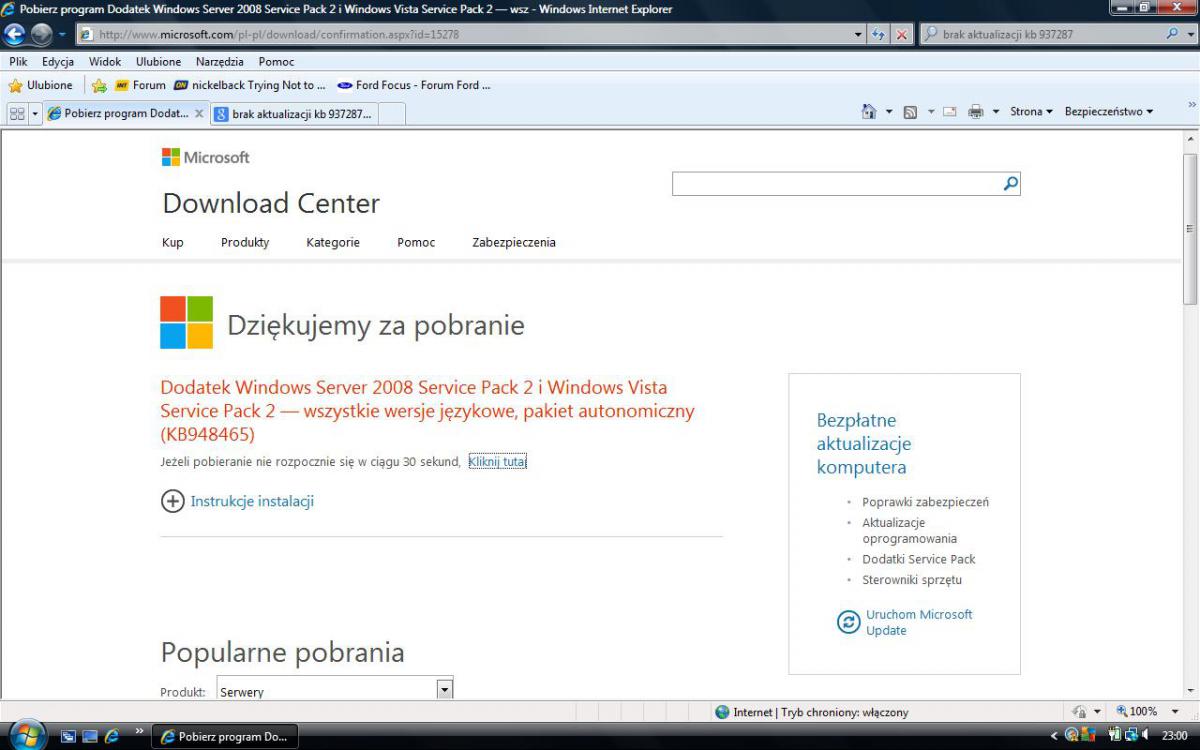
Task: Click the Add to favorites bar icon
Action: pos(99,86)
